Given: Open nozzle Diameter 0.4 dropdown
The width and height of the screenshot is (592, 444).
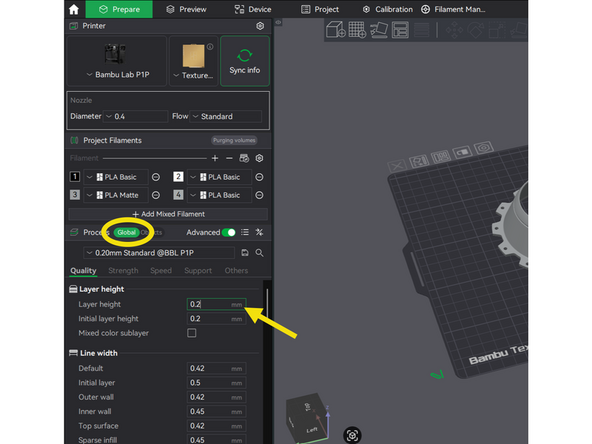Looking at the screenshot, I should tap(136, 116).
